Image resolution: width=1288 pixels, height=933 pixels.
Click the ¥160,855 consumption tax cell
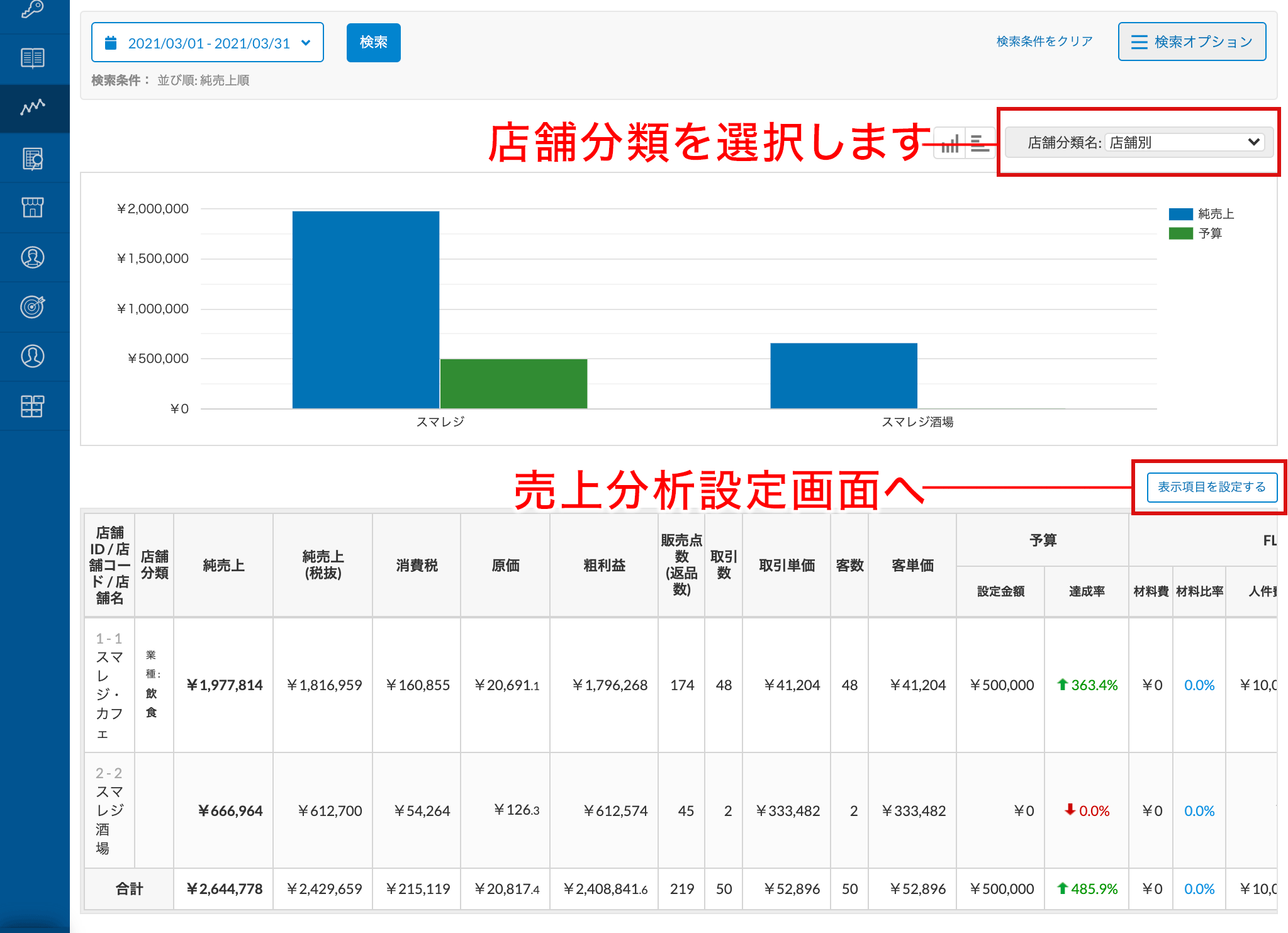tap(418, 685)
